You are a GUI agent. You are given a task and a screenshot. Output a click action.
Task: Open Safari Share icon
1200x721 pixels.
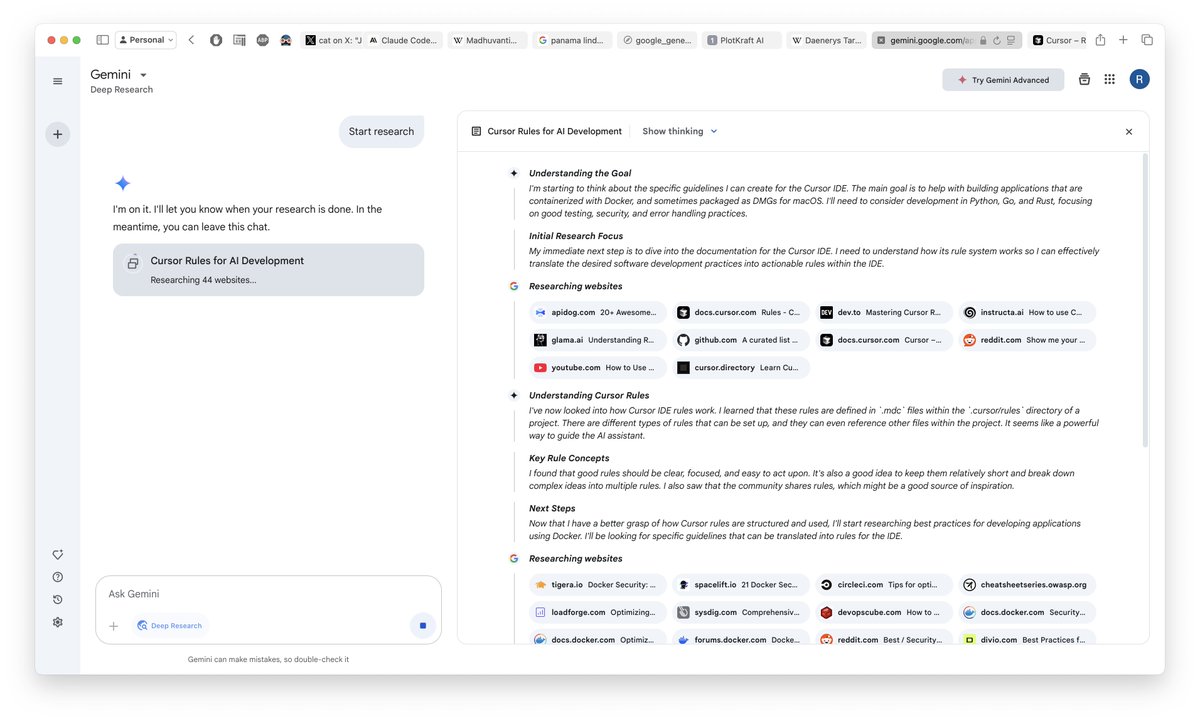pos(1100,40)
